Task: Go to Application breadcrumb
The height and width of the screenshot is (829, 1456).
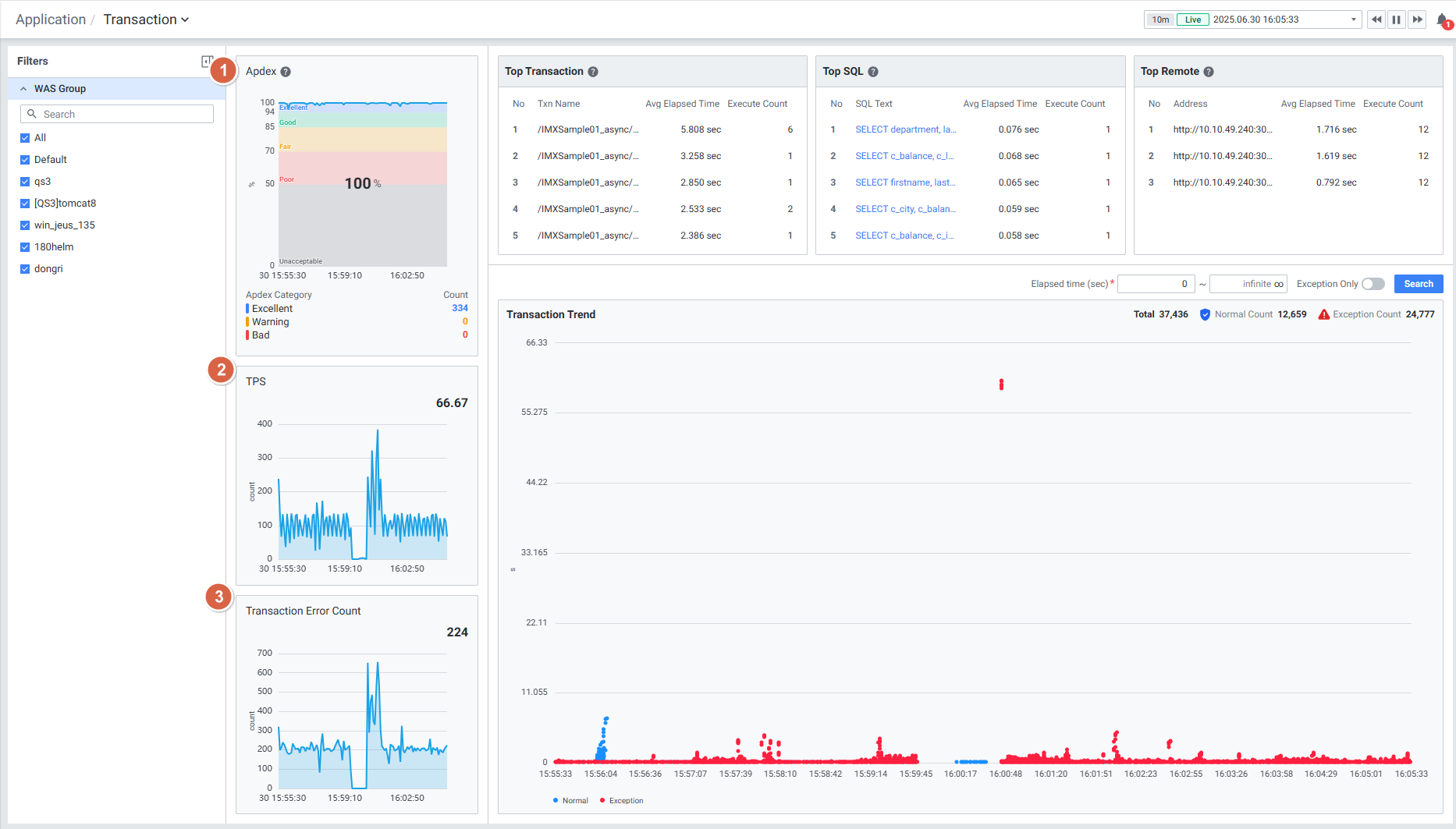Action: 51,19
